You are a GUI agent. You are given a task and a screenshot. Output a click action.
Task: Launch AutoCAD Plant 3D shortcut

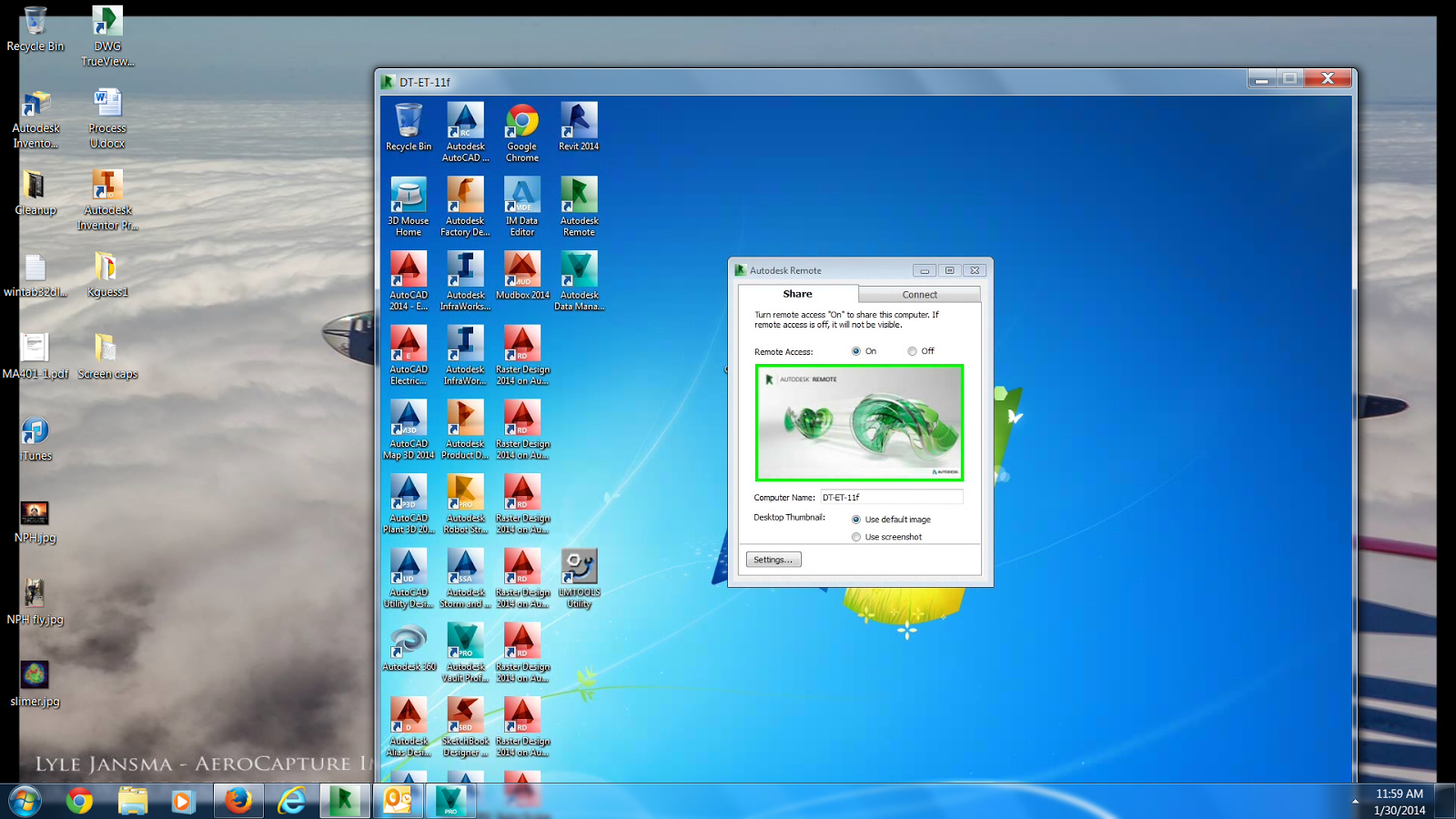409,505
